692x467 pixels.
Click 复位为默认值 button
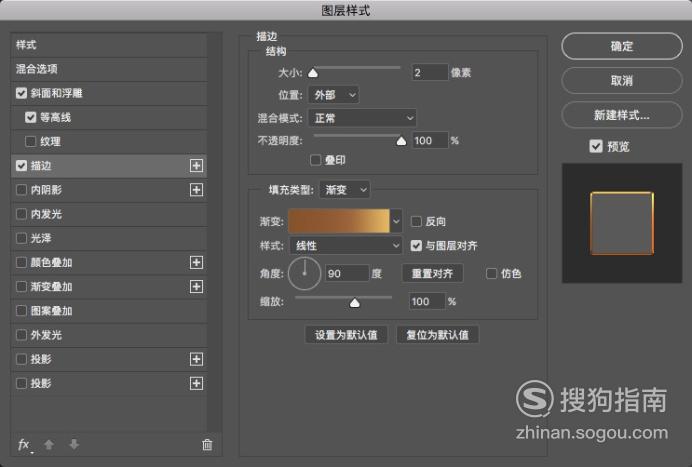point(437,335)
